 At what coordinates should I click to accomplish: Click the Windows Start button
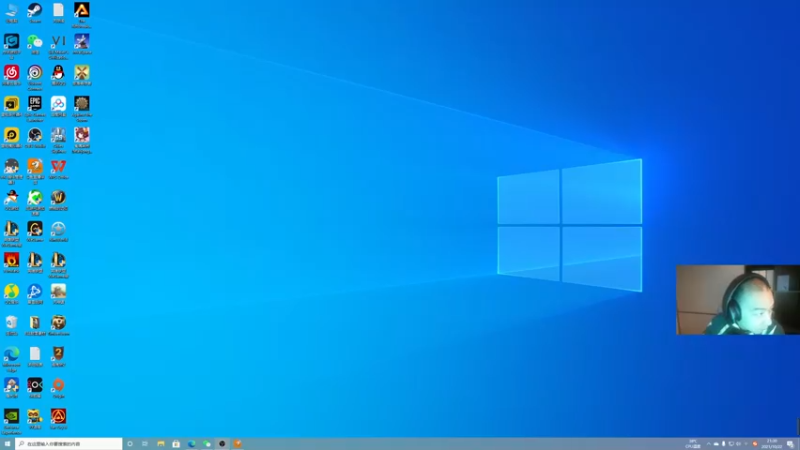(7, 444)
